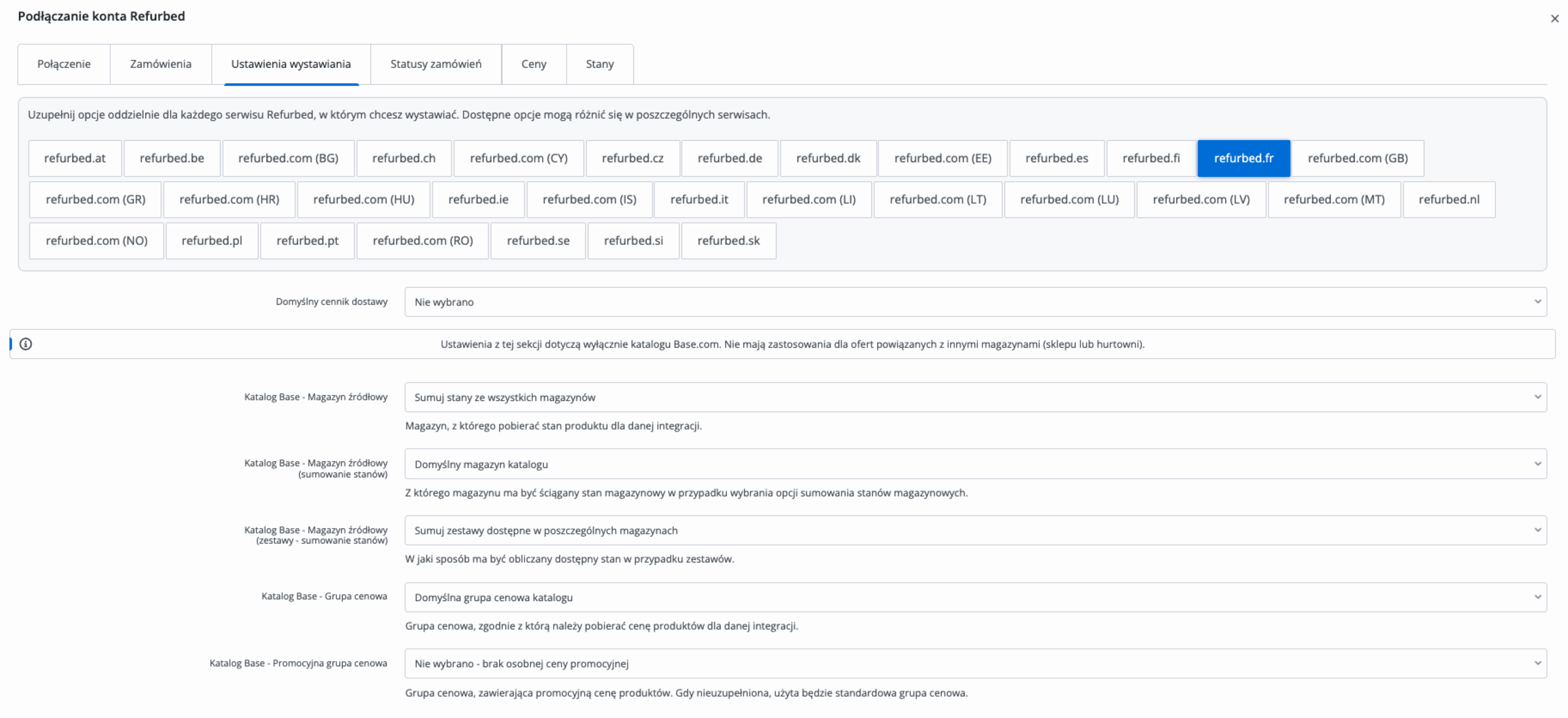The image size is (1568, 718).
Task: Choose refurbed.com (NO) marketplace
Action: [x=96, y=241]
